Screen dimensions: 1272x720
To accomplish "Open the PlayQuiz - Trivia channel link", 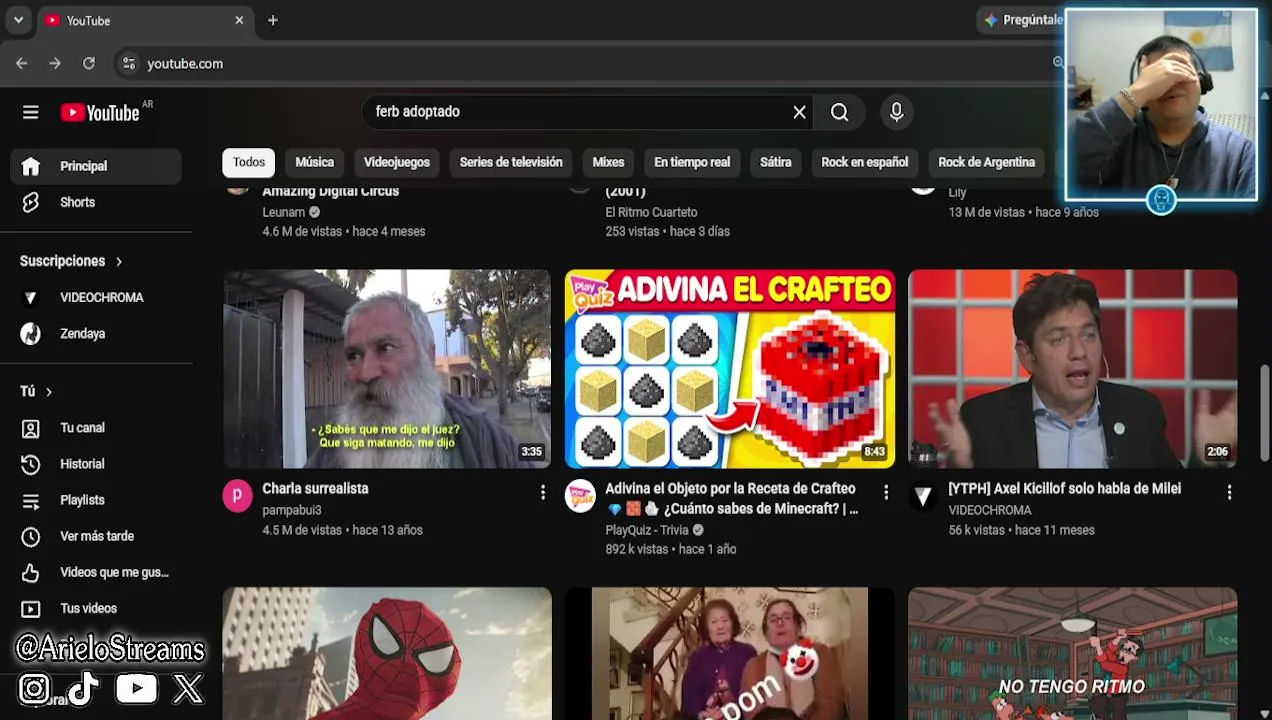I will coord(647,530).
